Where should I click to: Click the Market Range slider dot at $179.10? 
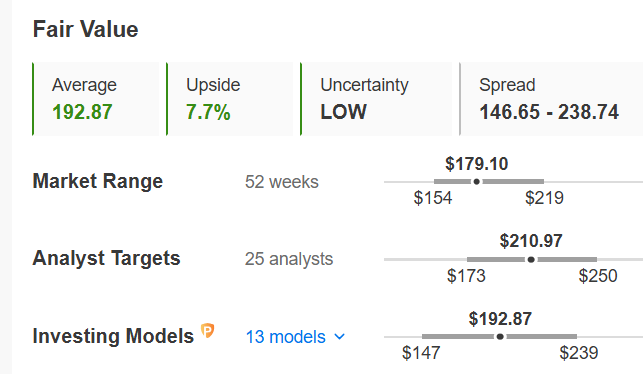point(477,182)
